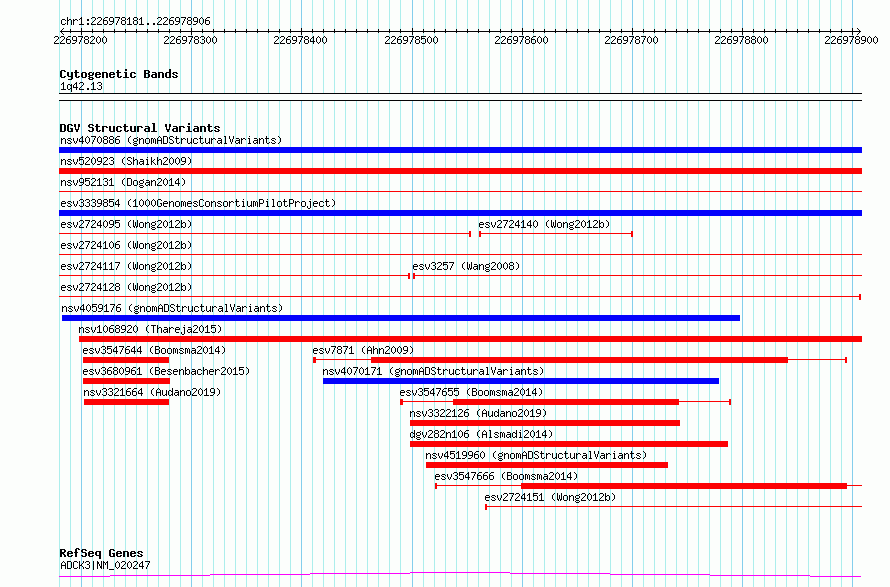Click the nsv1068920 red variant bar
890x587 pixels.
[x=471, y=339]
